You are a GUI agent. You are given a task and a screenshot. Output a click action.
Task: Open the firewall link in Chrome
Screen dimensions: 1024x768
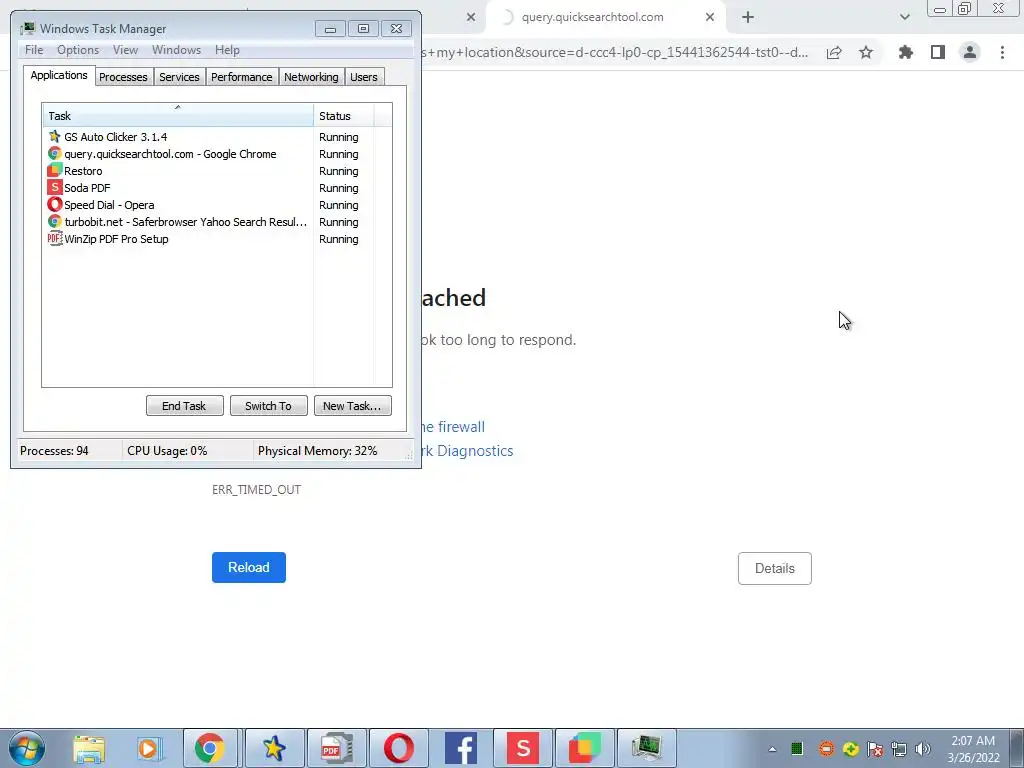pyautogui.click(x=454, y=427)
